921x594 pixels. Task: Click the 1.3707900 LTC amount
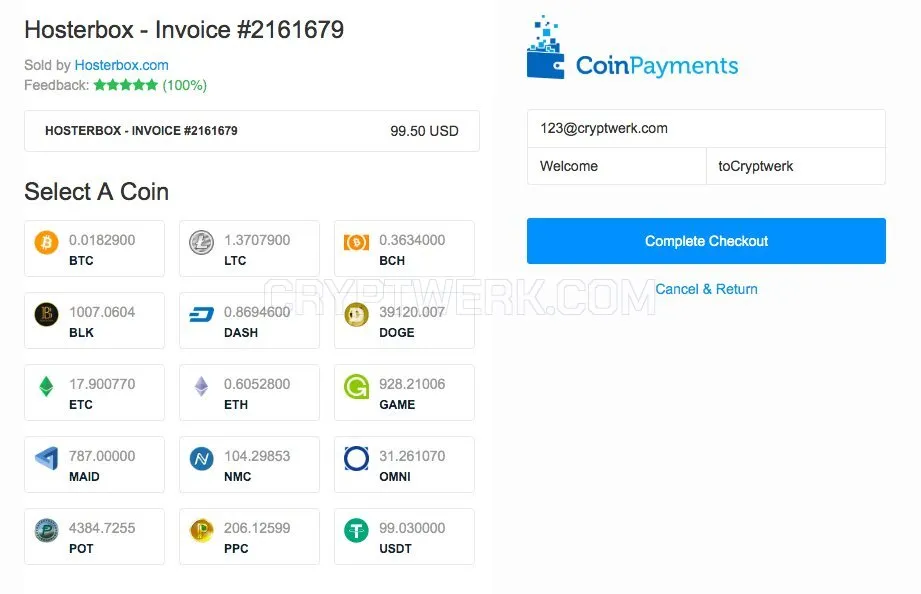coord(257,240)
